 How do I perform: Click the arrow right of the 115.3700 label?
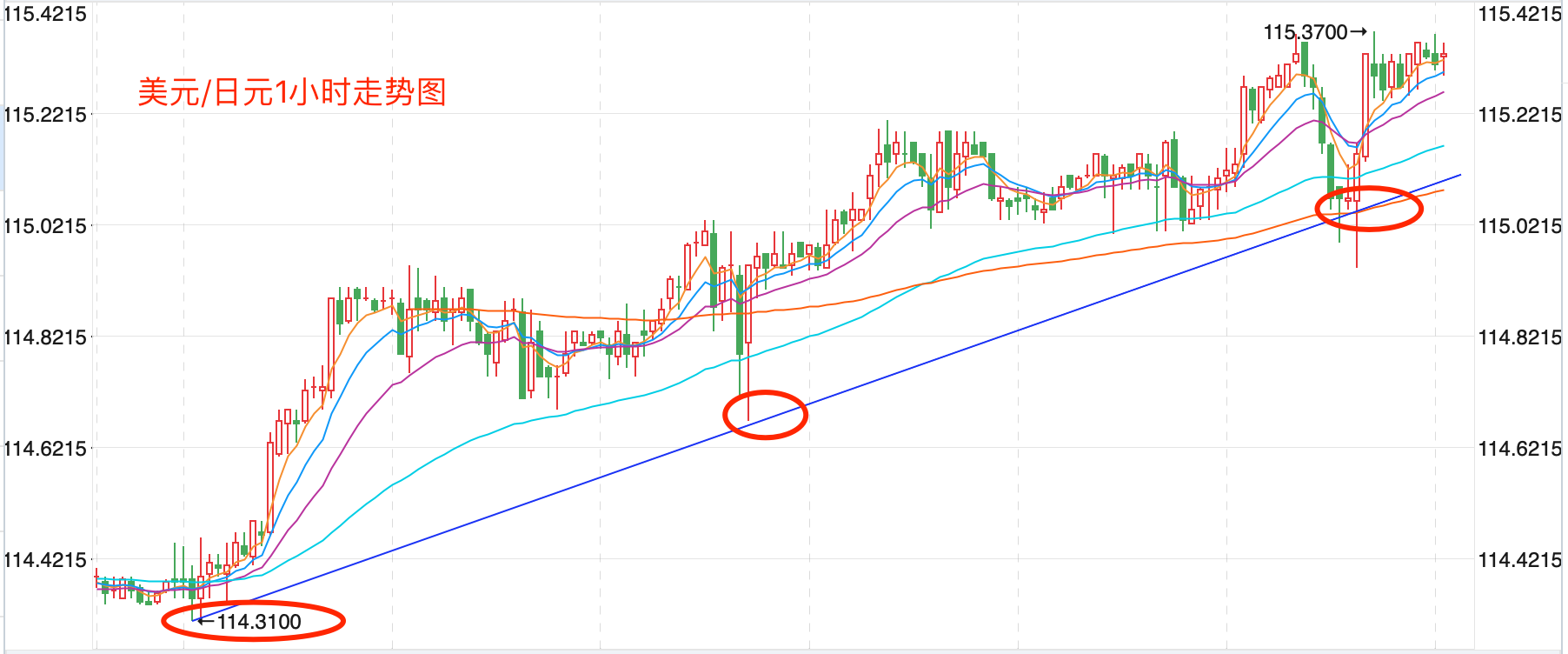(x=1359, y=32)
